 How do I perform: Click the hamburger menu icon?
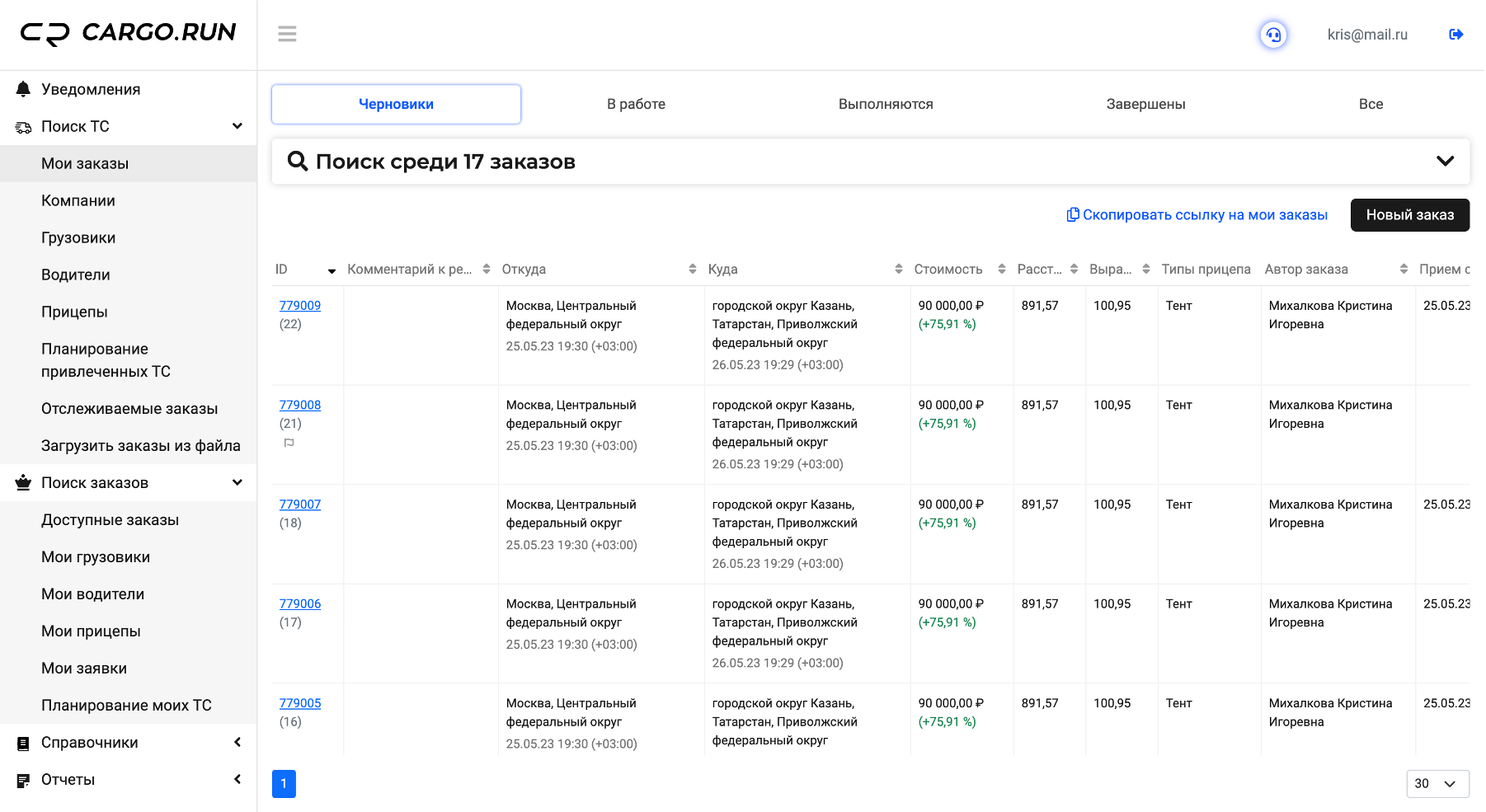287,34
